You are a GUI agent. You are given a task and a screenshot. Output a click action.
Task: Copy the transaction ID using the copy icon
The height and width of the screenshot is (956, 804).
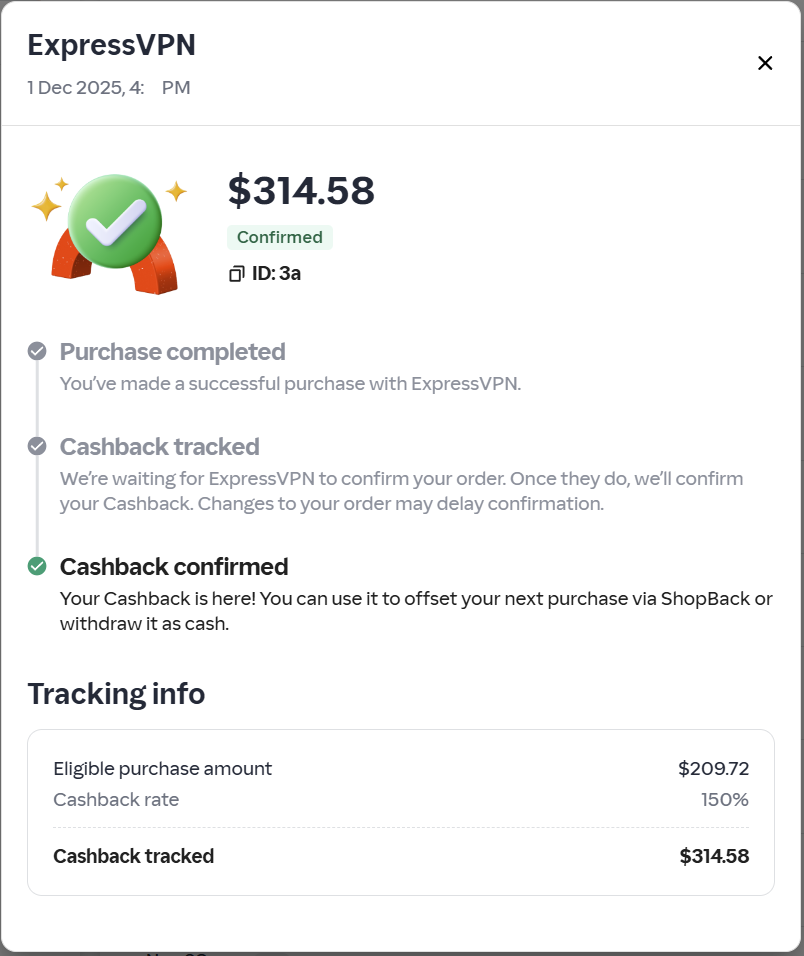(236, 273)
